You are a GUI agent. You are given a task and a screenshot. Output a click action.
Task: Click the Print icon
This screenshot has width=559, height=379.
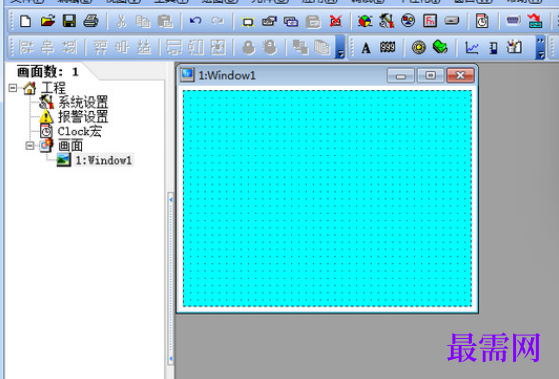tap(91, 21)
